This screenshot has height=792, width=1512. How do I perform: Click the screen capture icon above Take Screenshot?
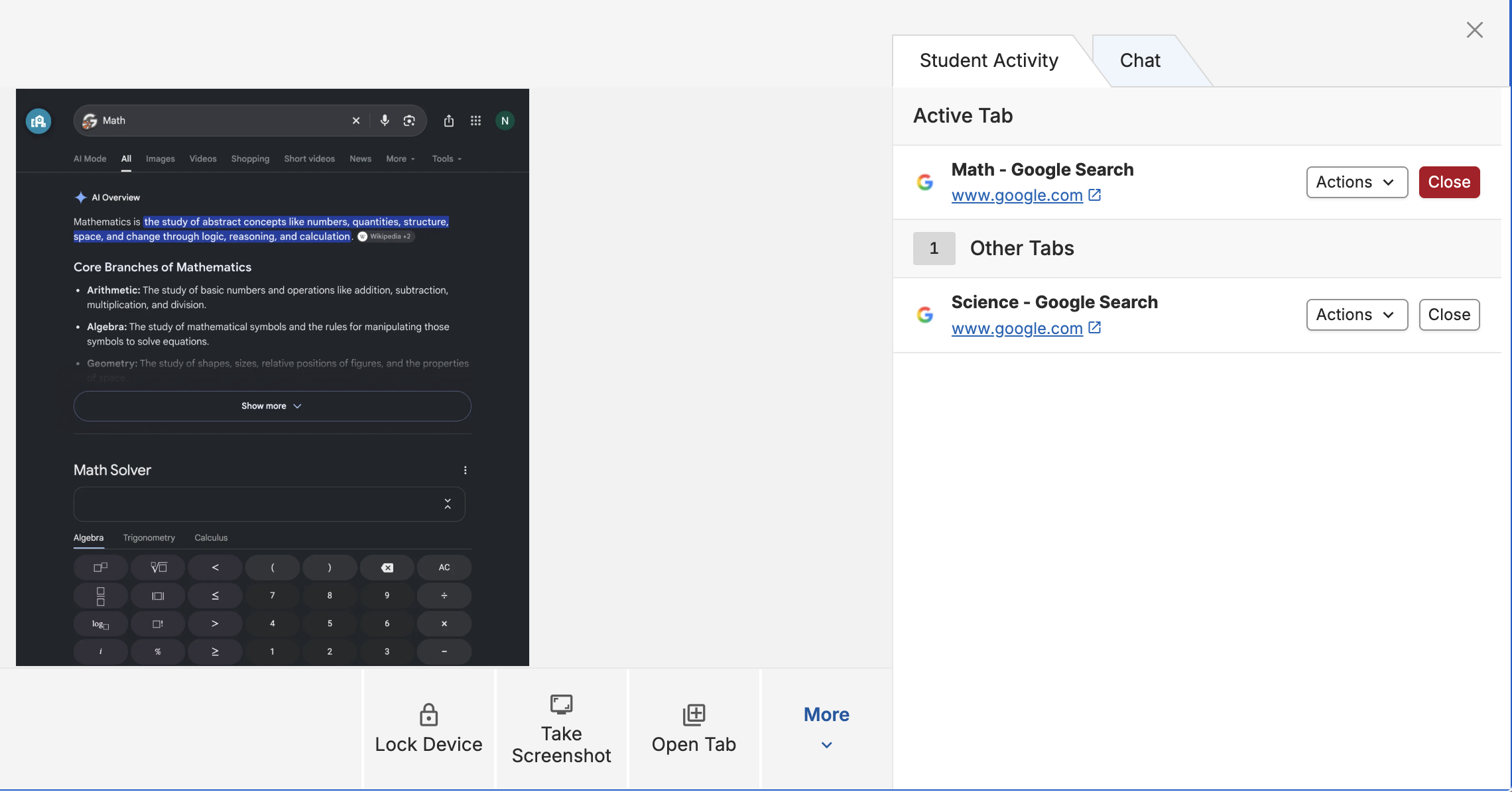[561, 703]
